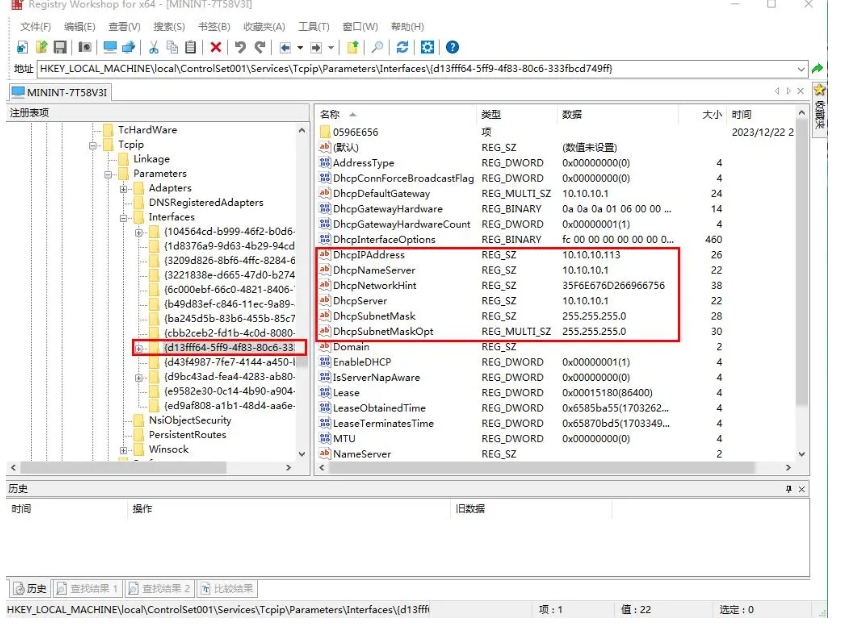The image size is (844, 624).
Task: Open the 工具(T) menu
Action: pos(314,27)
